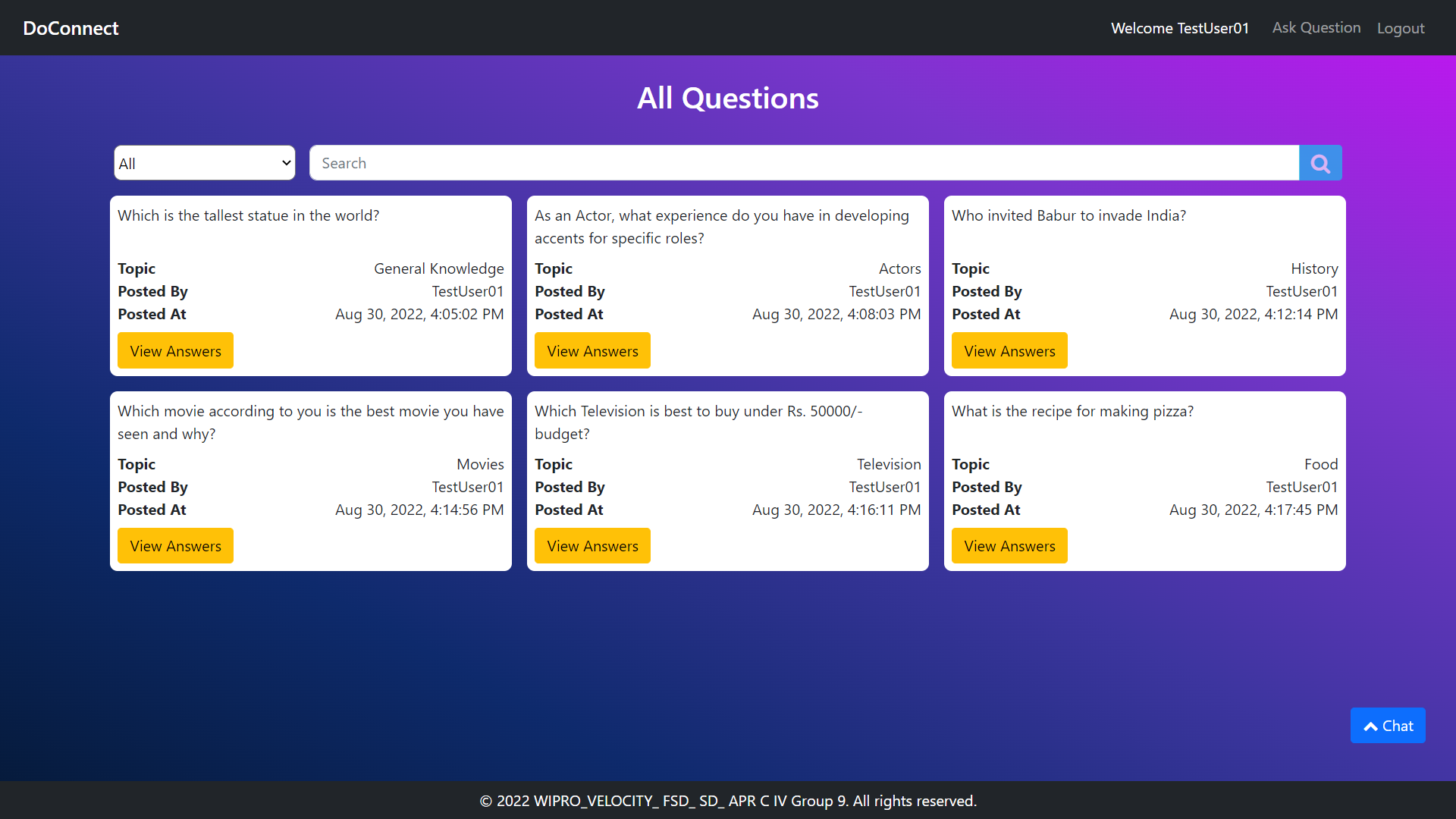Screen dimensions: 1456x819
Task: View Answers for the best movie question
Action: coord(175,546)
